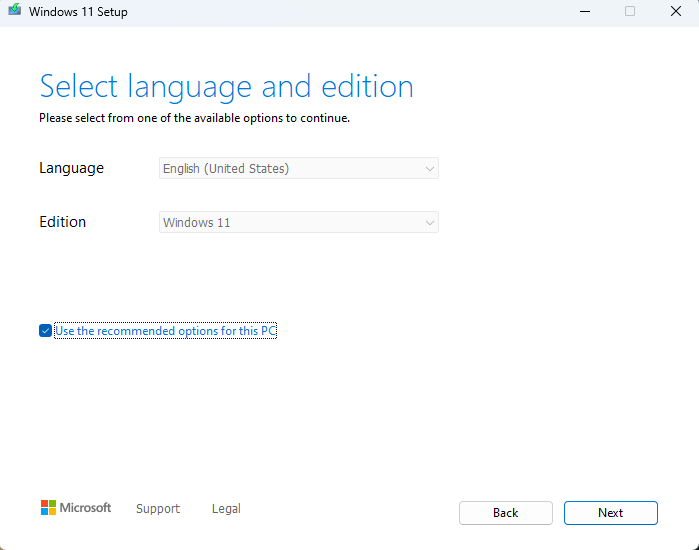Close the Windows 11 Setup window

676,12
